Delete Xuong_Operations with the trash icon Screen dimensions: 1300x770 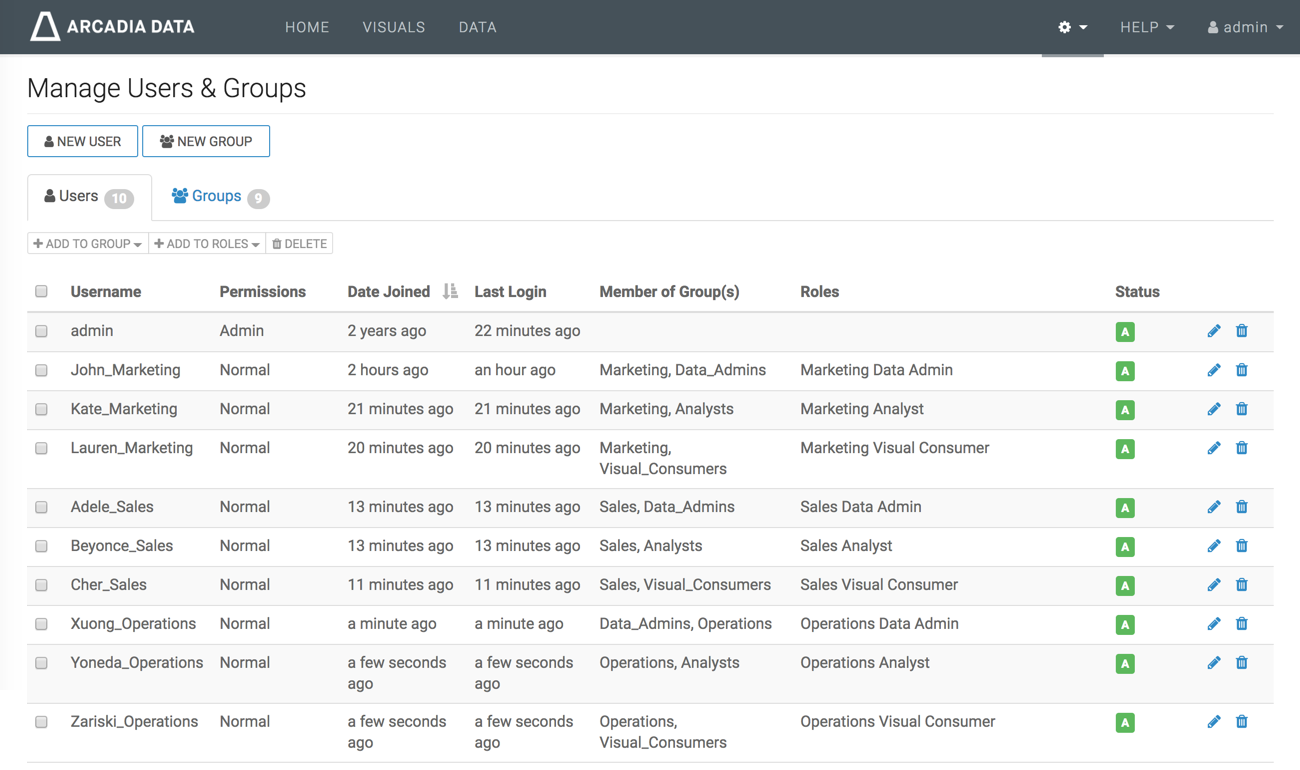click(x=1241, y=624)
